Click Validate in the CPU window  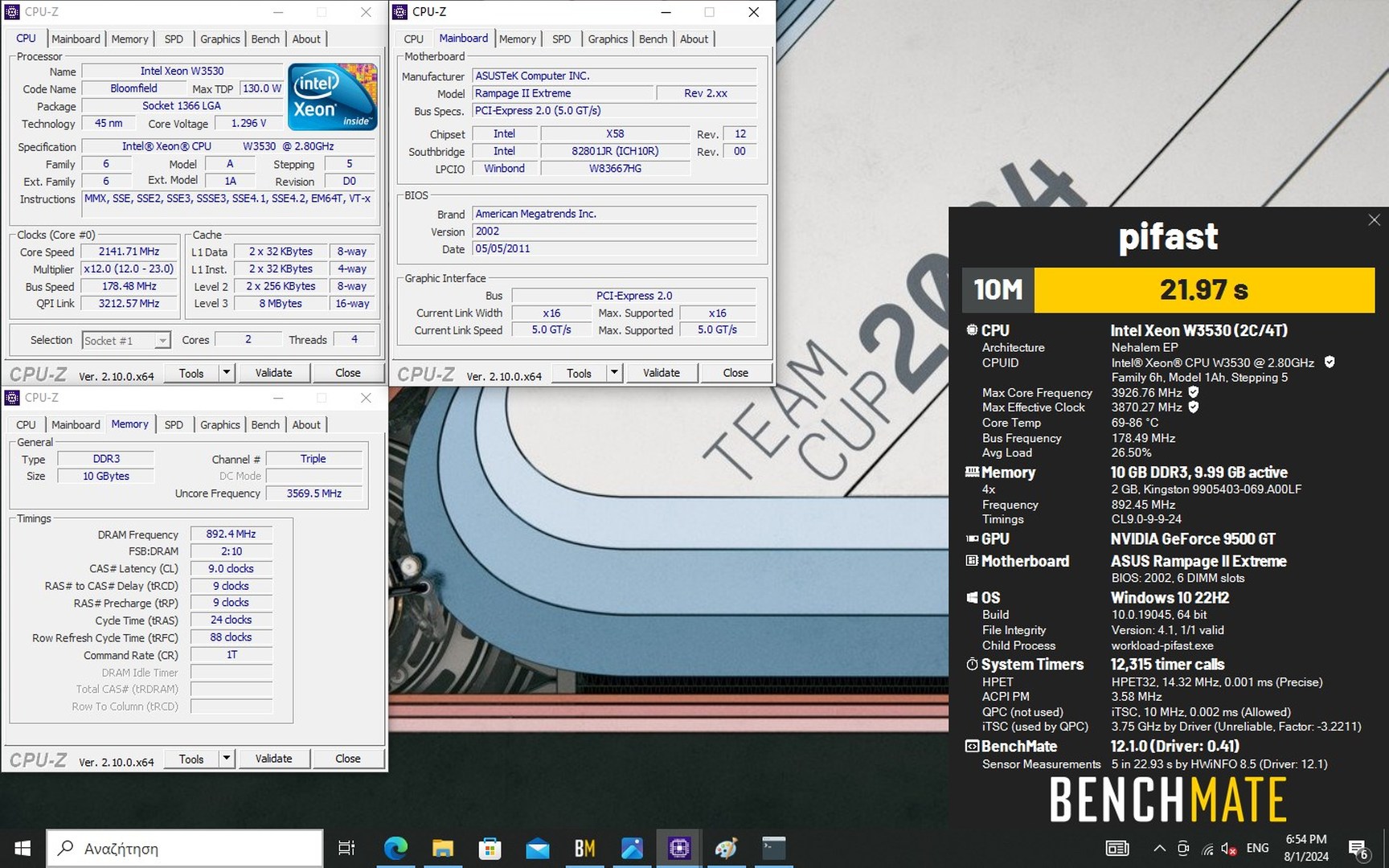pyautogui.click(x=273, y=372)
